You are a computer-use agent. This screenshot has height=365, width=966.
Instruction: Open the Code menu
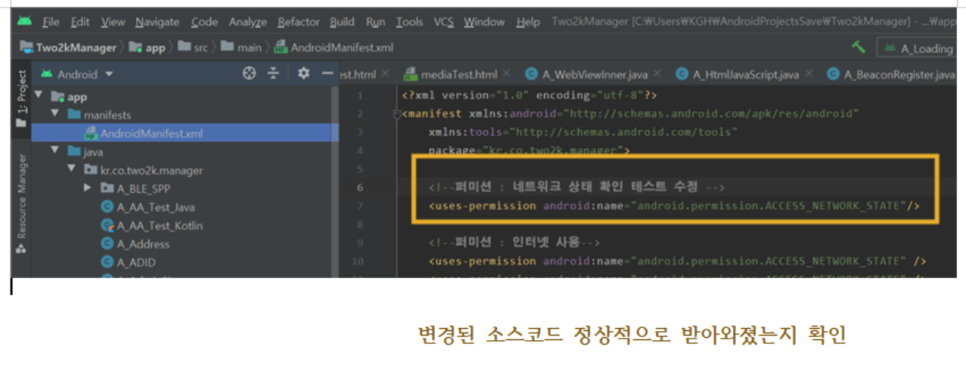(204, 22)
